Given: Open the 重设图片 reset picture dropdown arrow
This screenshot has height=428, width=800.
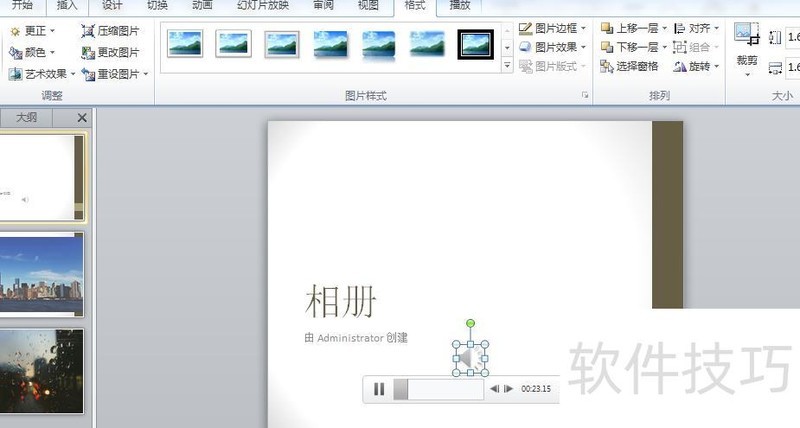Looking at the screenshot, I should tap(146, 74).
